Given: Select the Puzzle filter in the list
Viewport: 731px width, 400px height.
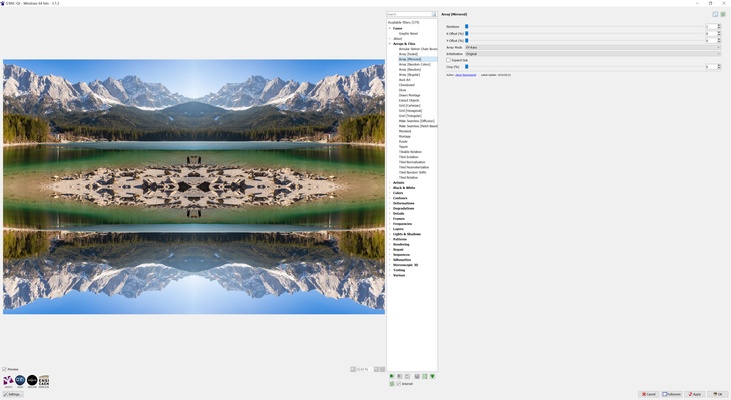Looking at the screenshot, I should pos(403,141).
